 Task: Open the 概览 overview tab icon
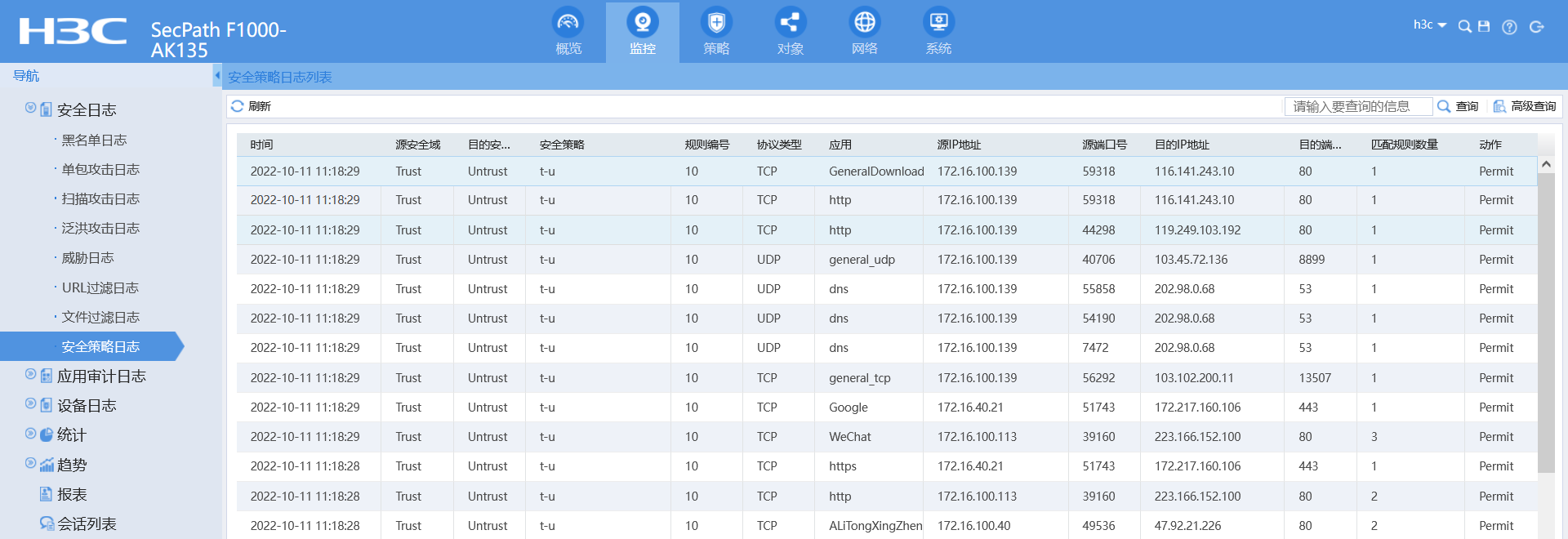coord(568,22)
